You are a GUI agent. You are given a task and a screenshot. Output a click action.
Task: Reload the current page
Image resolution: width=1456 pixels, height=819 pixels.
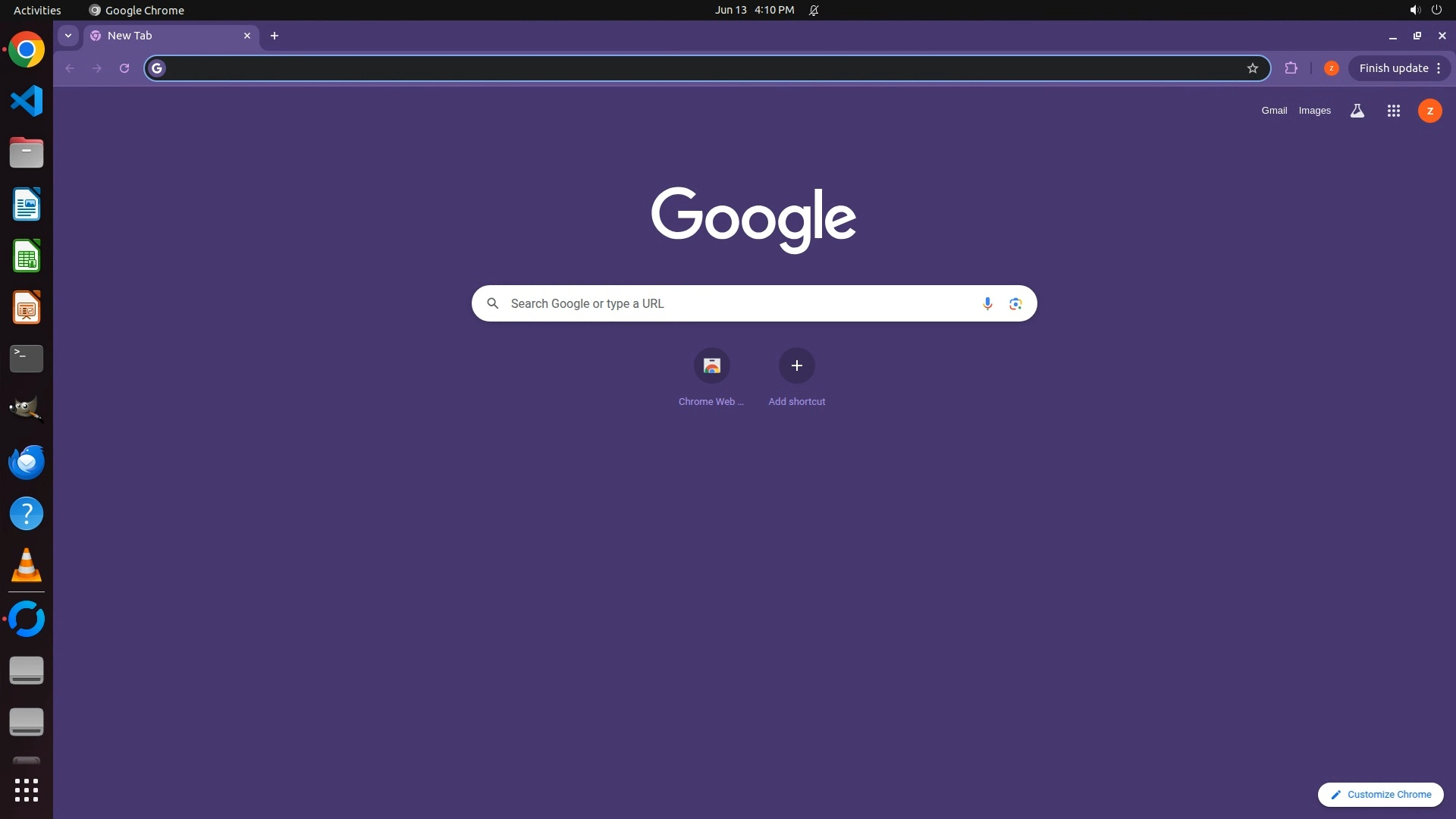[124, 68]
